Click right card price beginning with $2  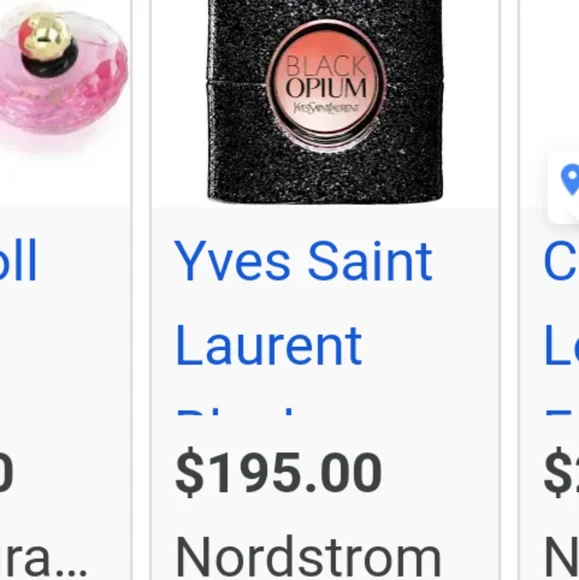click(561, 471)
